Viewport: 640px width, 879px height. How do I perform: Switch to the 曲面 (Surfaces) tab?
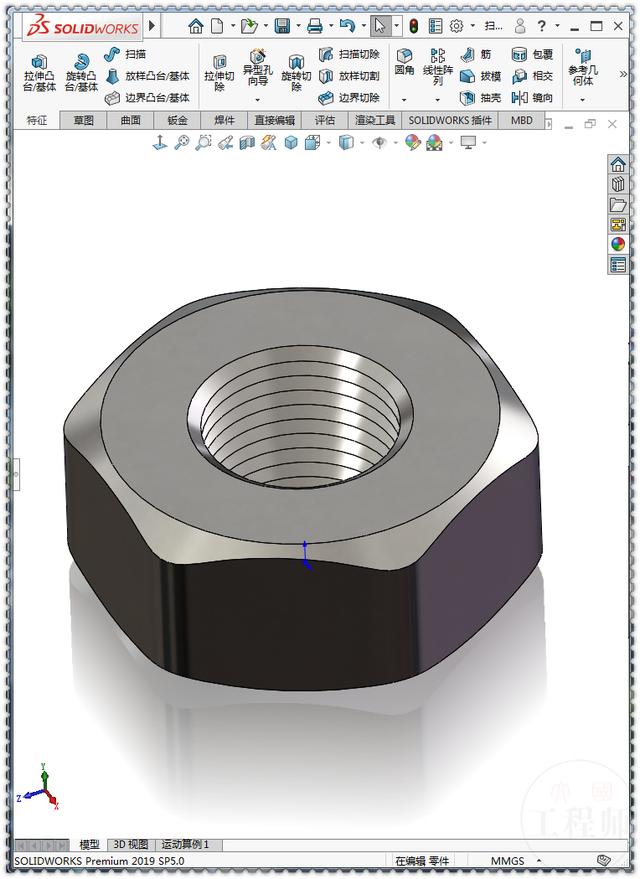(x=131, y=121)
